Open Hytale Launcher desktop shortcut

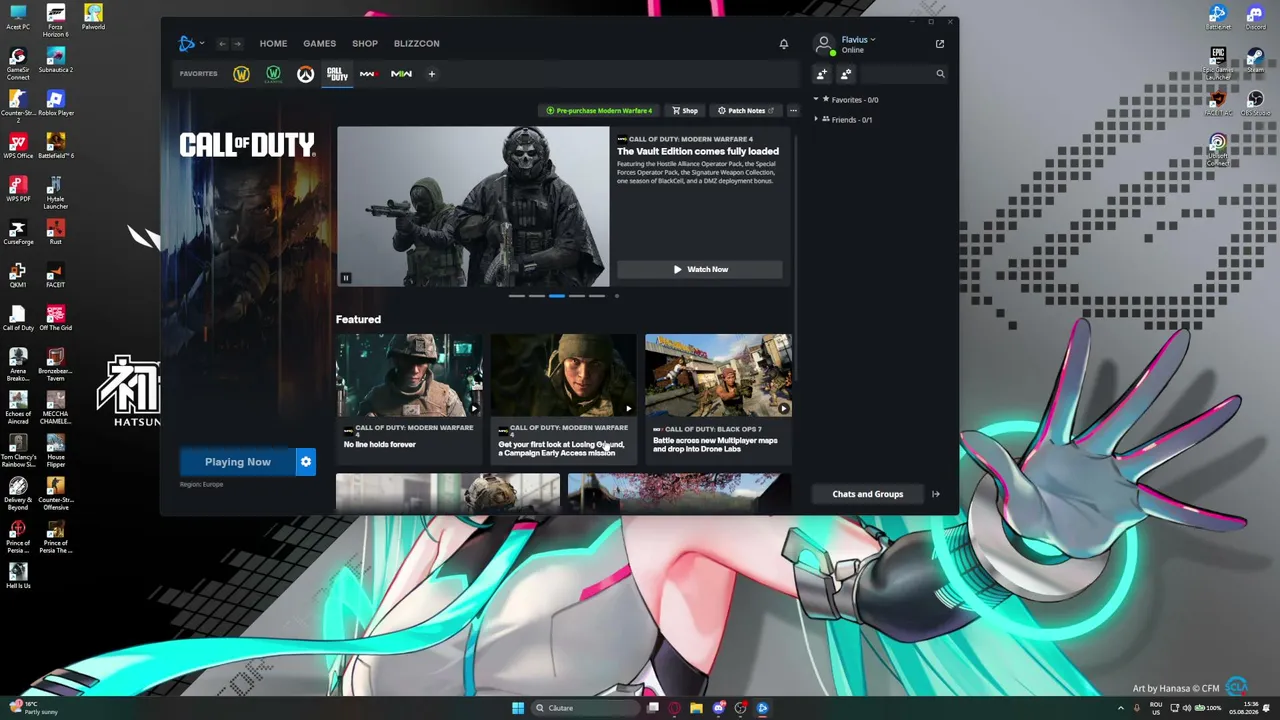point(56,193)
